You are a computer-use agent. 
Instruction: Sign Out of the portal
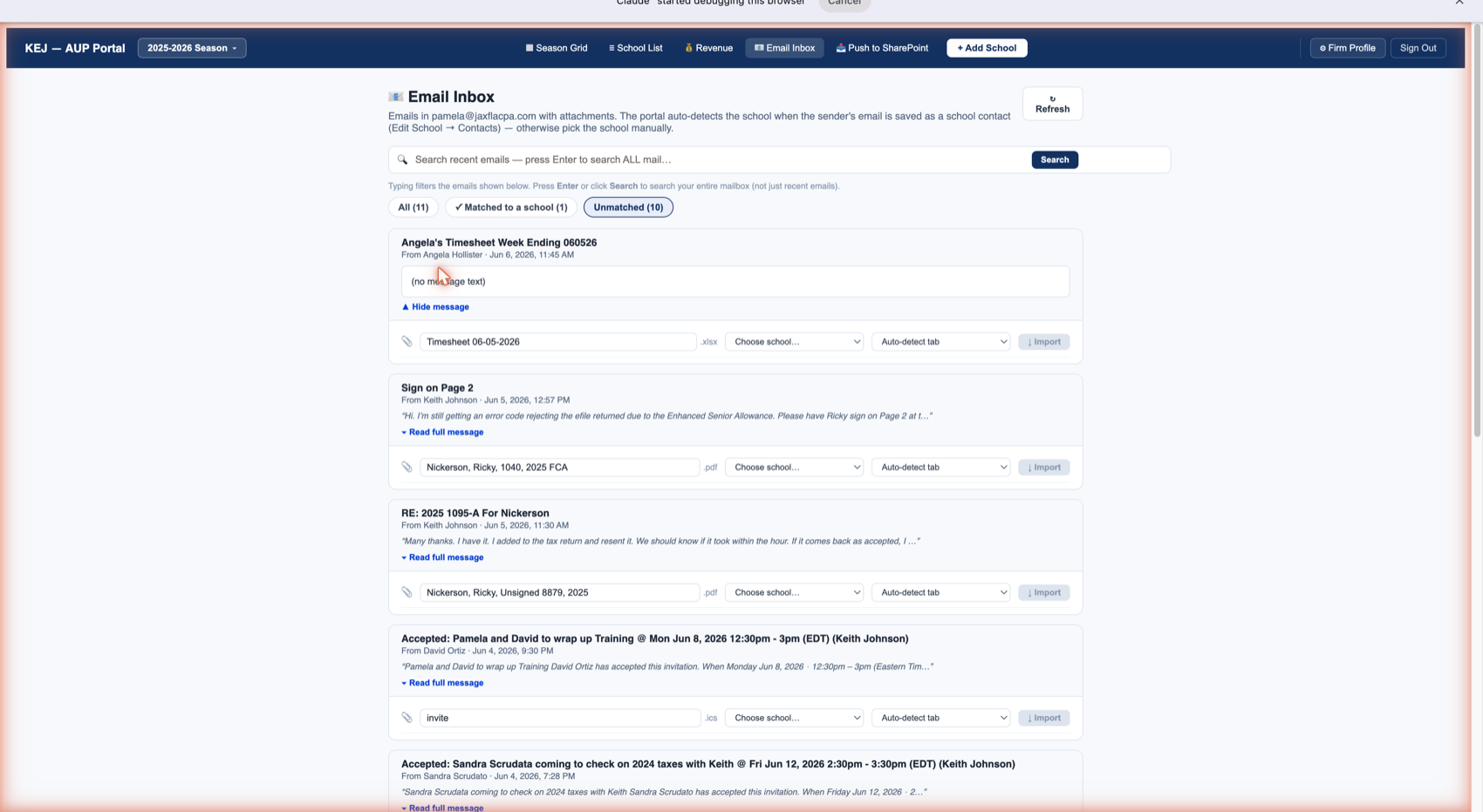[x=1418, y=48]
